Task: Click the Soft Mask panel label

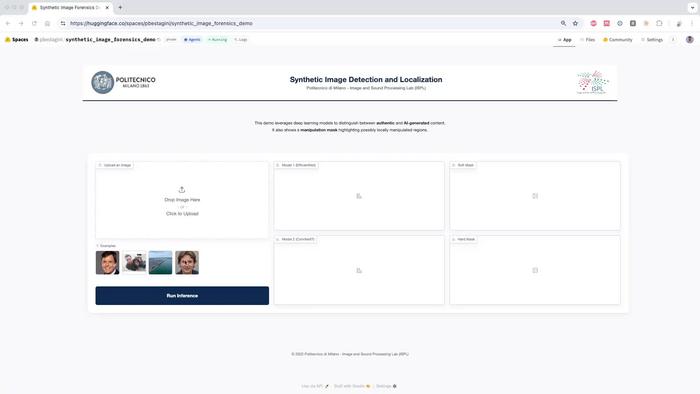Action: (x=463, y=165)
